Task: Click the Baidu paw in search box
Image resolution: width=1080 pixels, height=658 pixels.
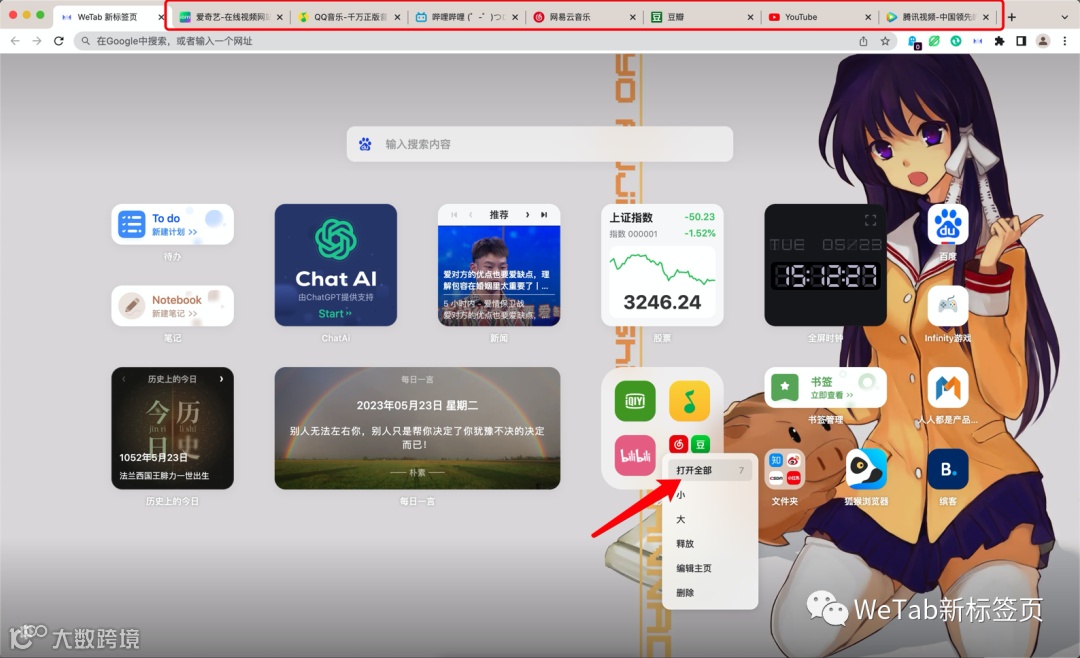Action: coord(365,144)
